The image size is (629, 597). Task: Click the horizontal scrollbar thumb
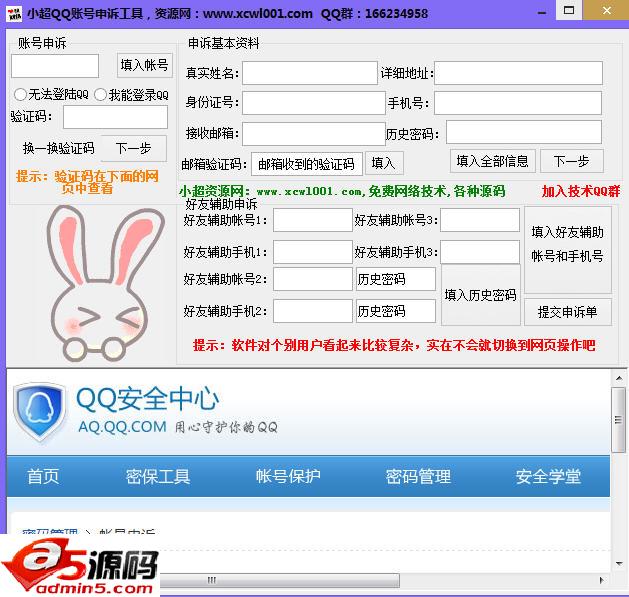tap(280, 580)
